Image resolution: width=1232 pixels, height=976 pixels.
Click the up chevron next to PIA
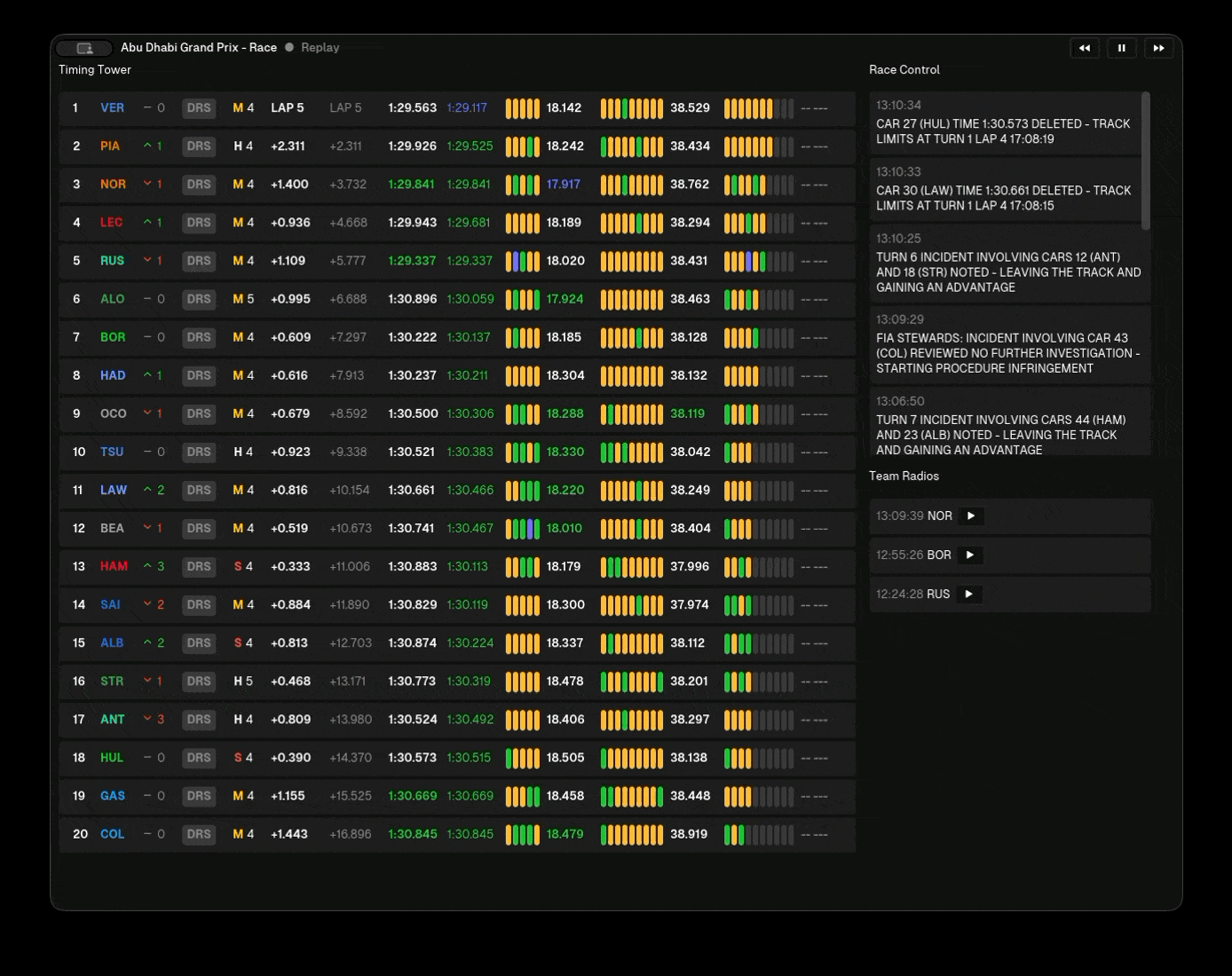(147, 146)
